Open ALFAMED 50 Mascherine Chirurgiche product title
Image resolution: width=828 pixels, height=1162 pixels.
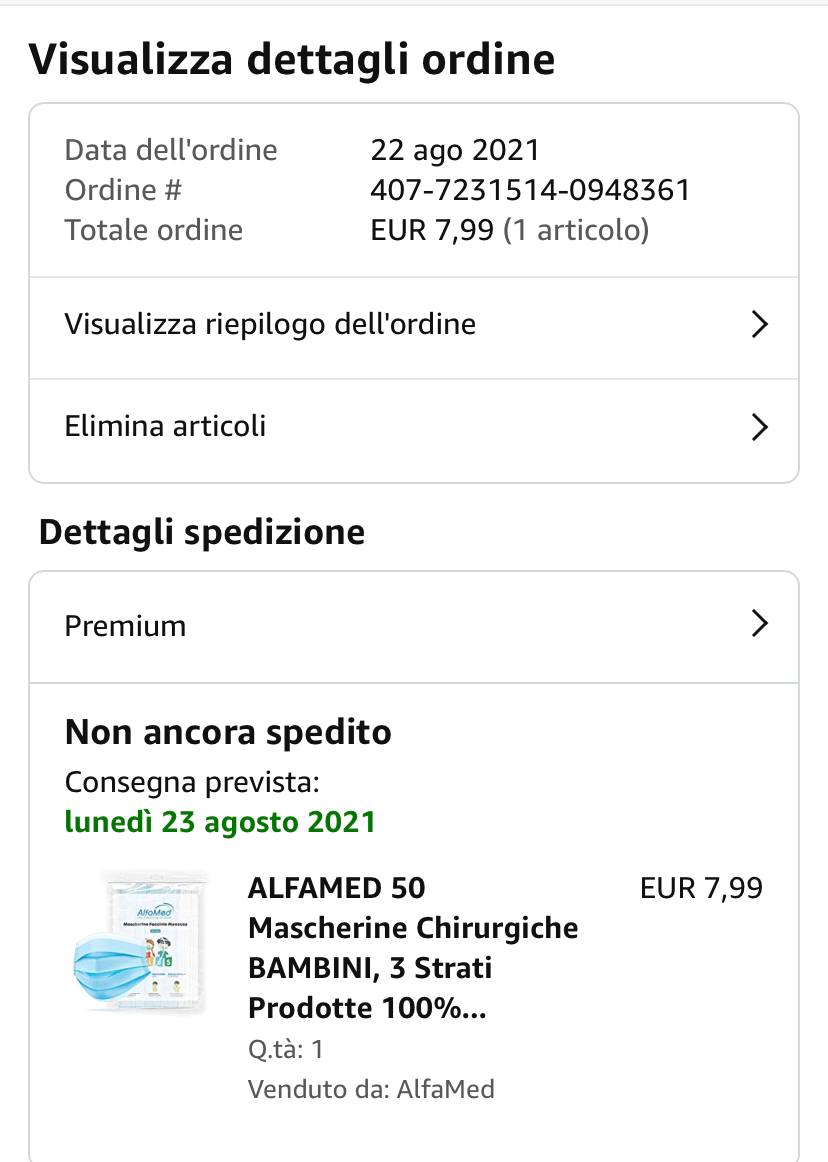coord(412,947)
